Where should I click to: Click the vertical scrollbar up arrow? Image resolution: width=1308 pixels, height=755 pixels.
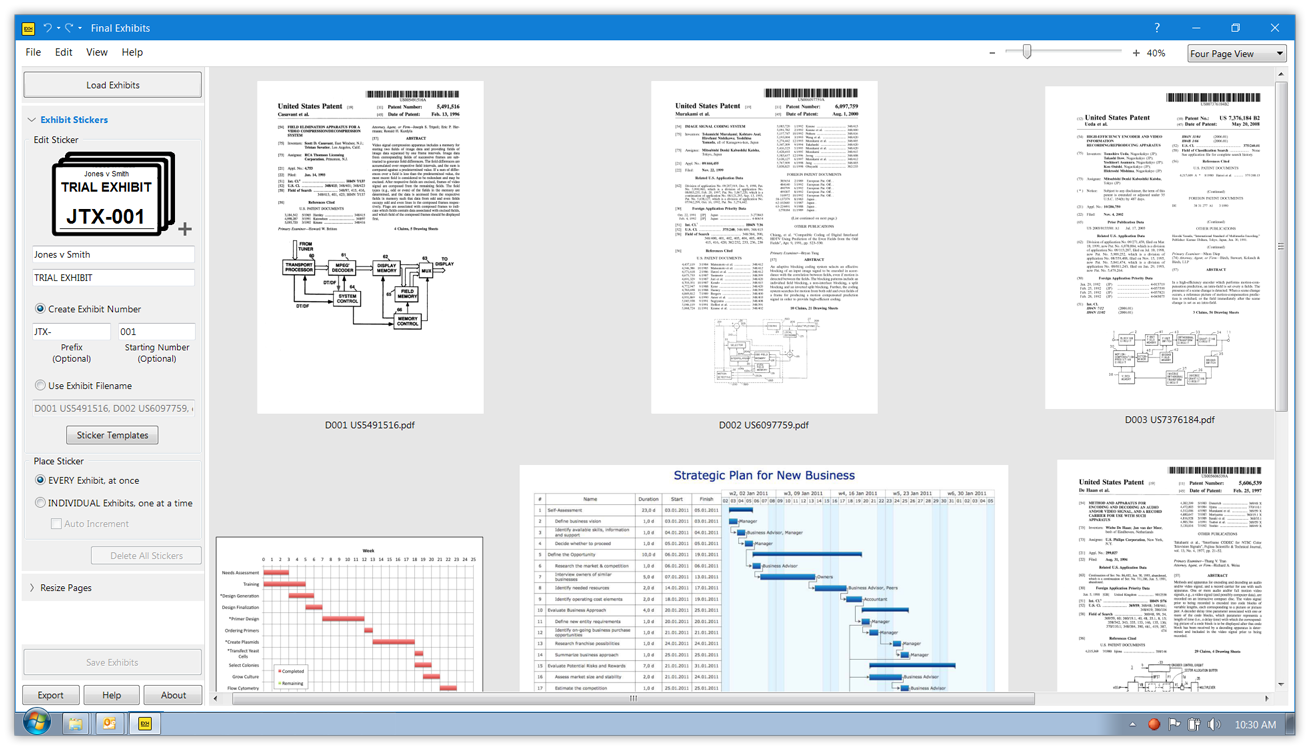point(1282,75)
